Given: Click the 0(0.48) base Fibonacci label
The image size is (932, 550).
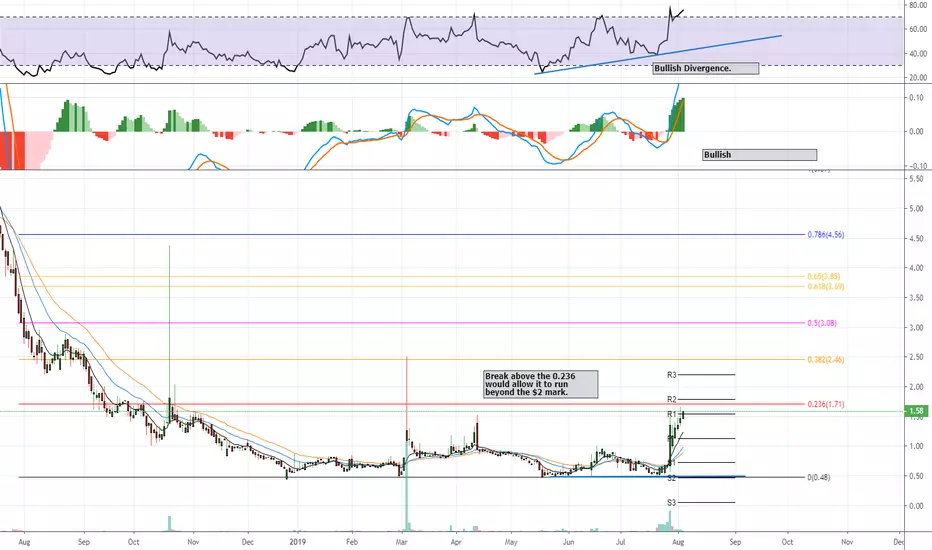Looking at the screenshot, I should [x=818, y=477].
